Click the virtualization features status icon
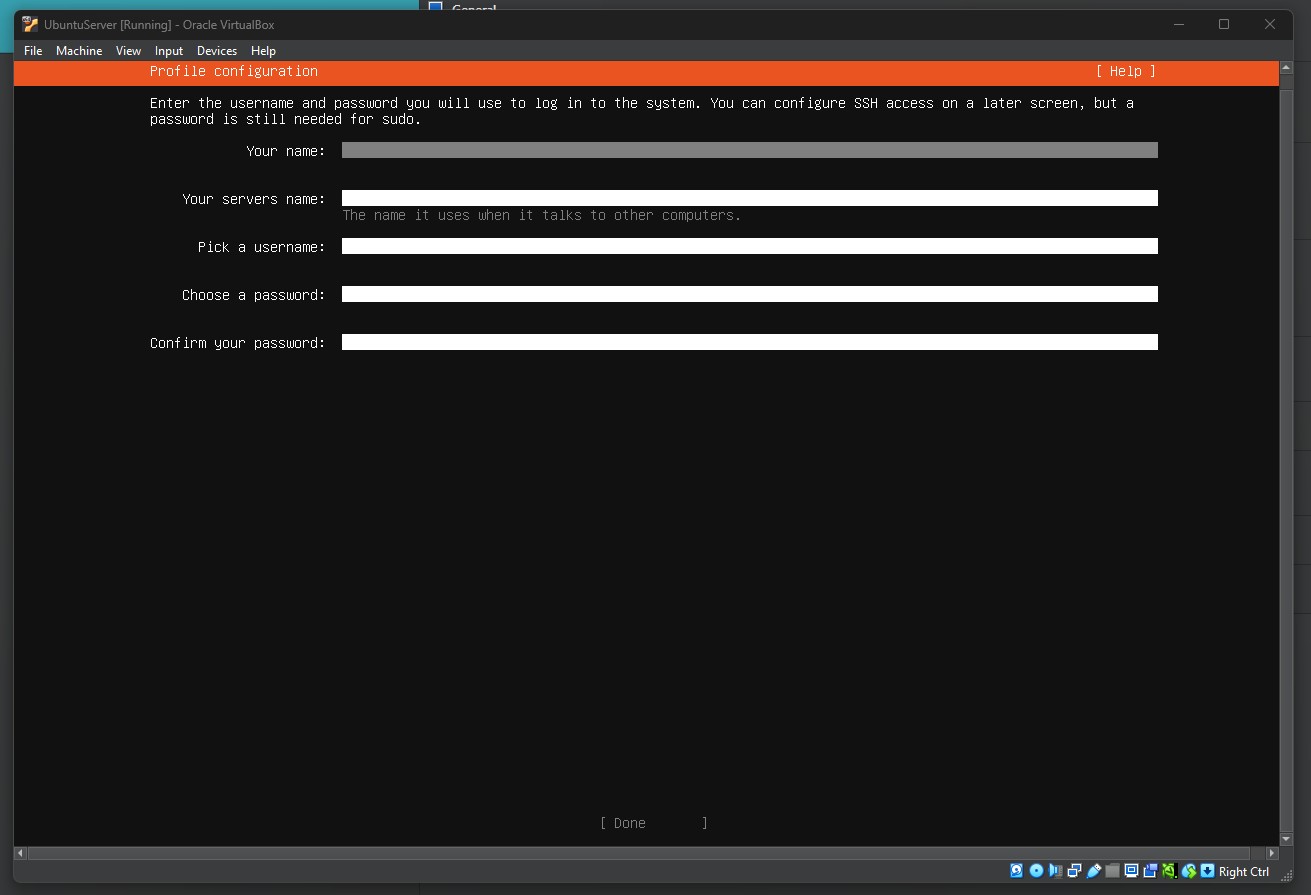 [x=1168, y=871]
